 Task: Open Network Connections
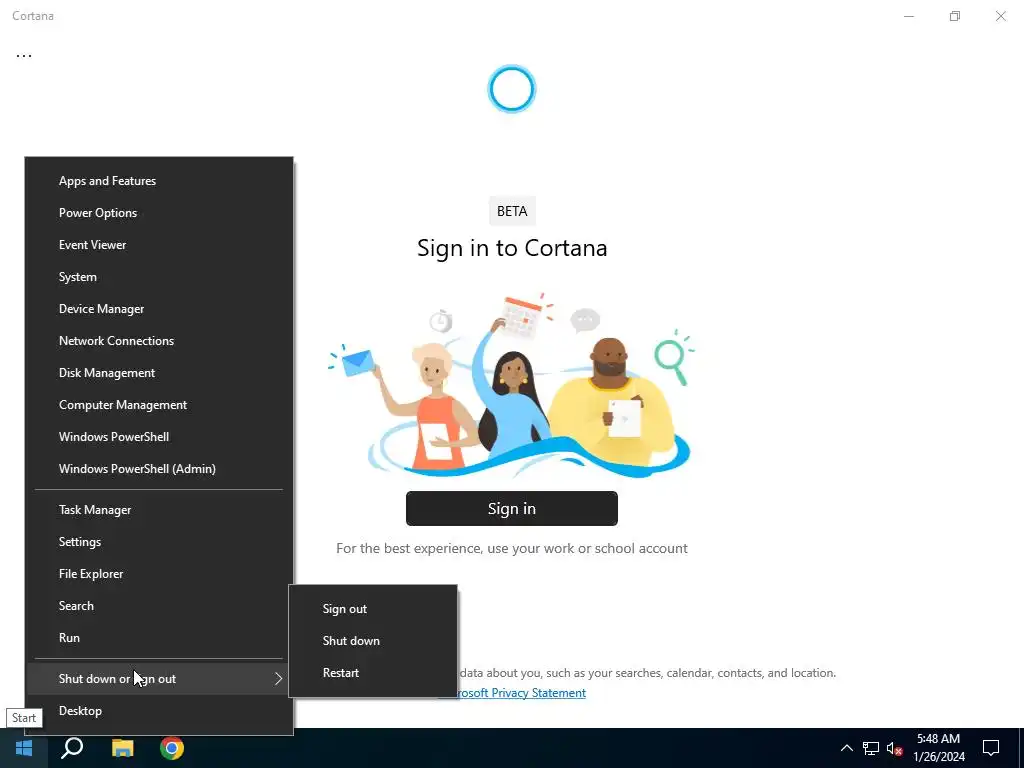coord(159,341)
